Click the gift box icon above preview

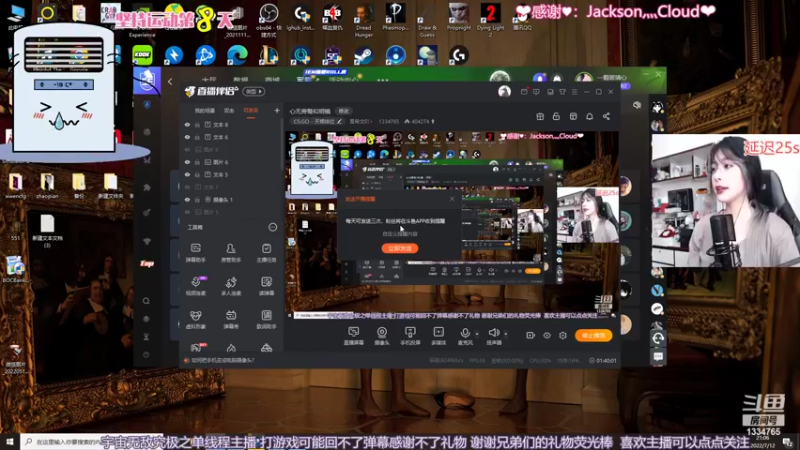(540, 116)
